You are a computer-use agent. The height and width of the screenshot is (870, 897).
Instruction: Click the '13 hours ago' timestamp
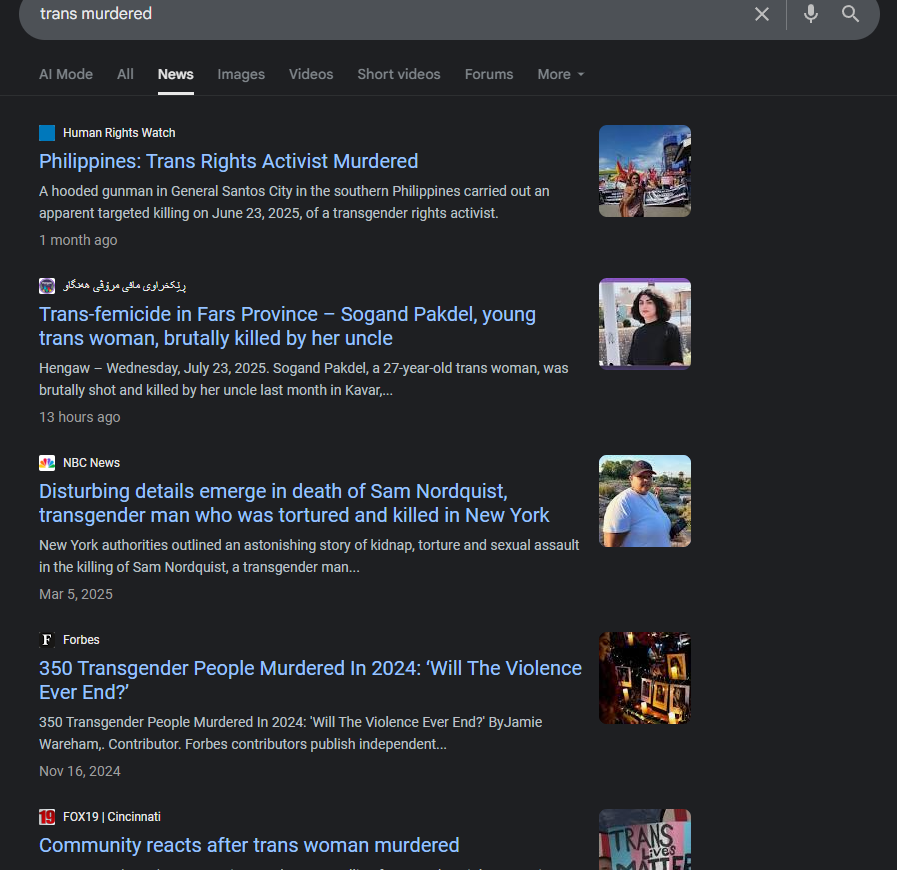80,417
